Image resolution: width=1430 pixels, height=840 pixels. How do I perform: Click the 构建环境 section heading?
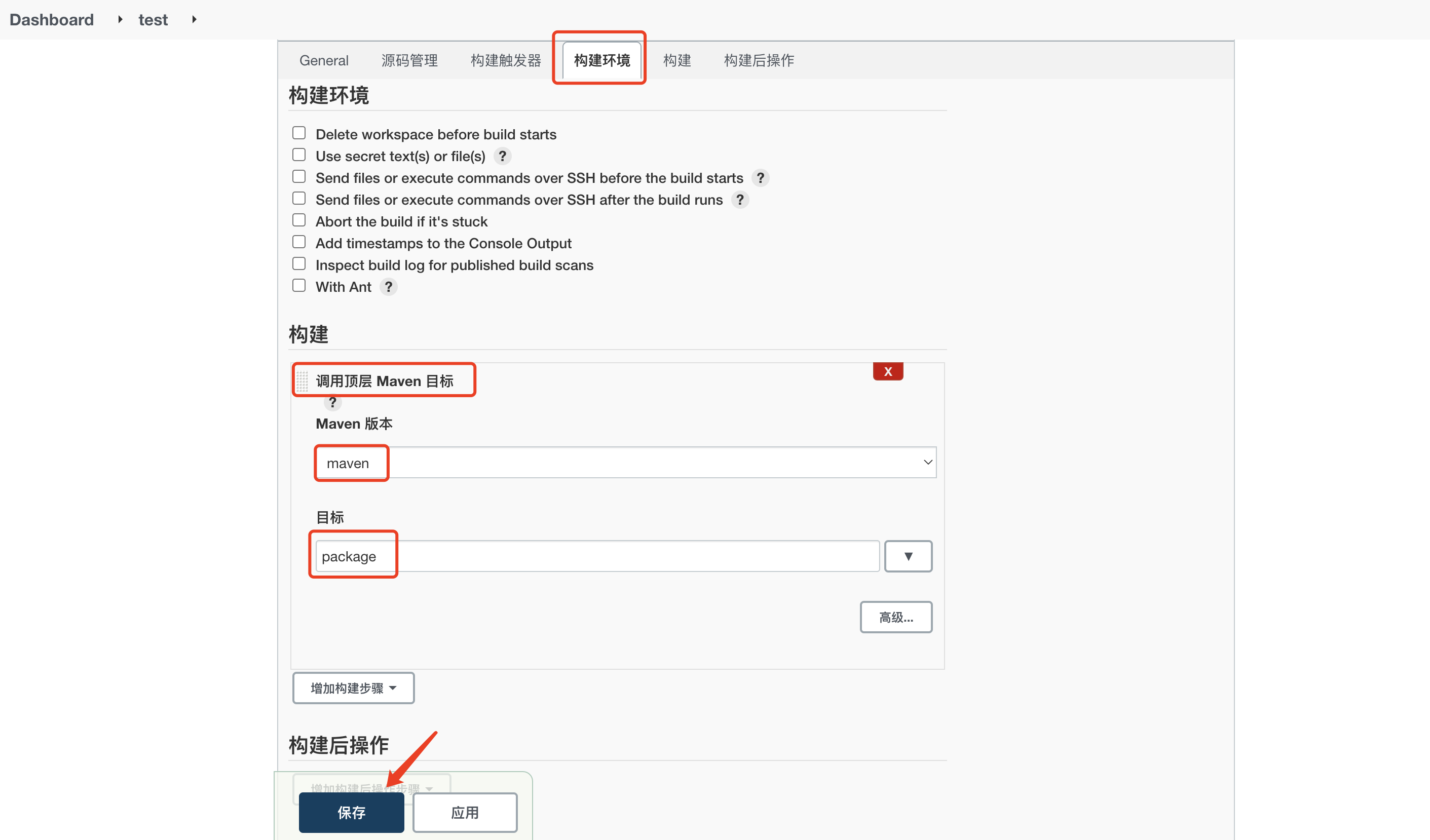(328, 95)
